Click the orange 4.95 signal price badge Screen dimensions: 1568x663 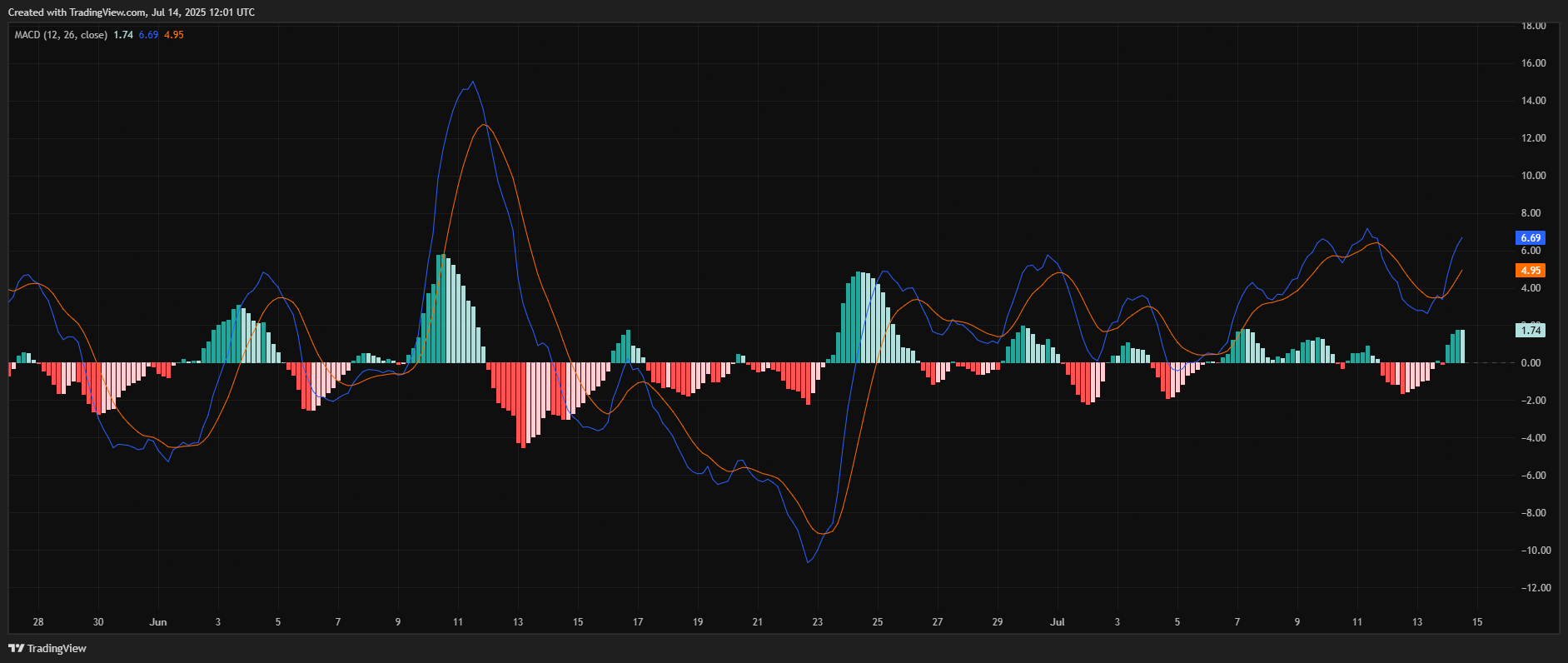point(1530,271)
